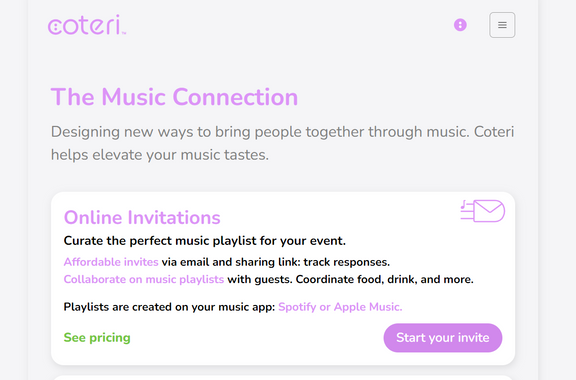The height and width of the screenshot is (380, 576).
Task: Click the trademark symbol beside the Coteri logo
Action: (124, 33)
